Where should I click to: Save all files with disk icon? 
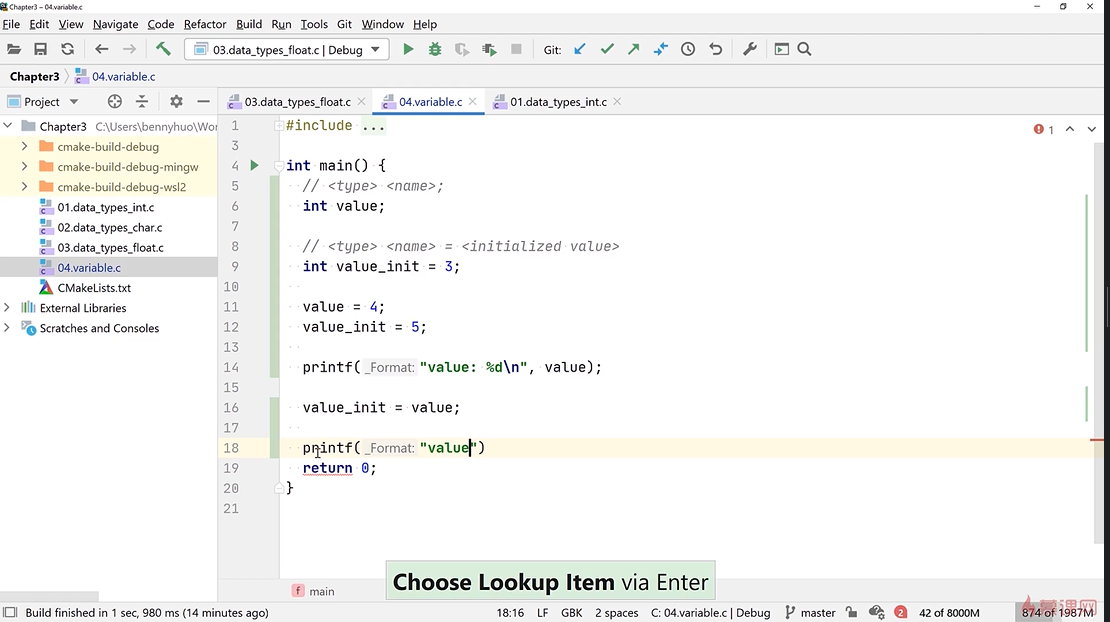40,50
